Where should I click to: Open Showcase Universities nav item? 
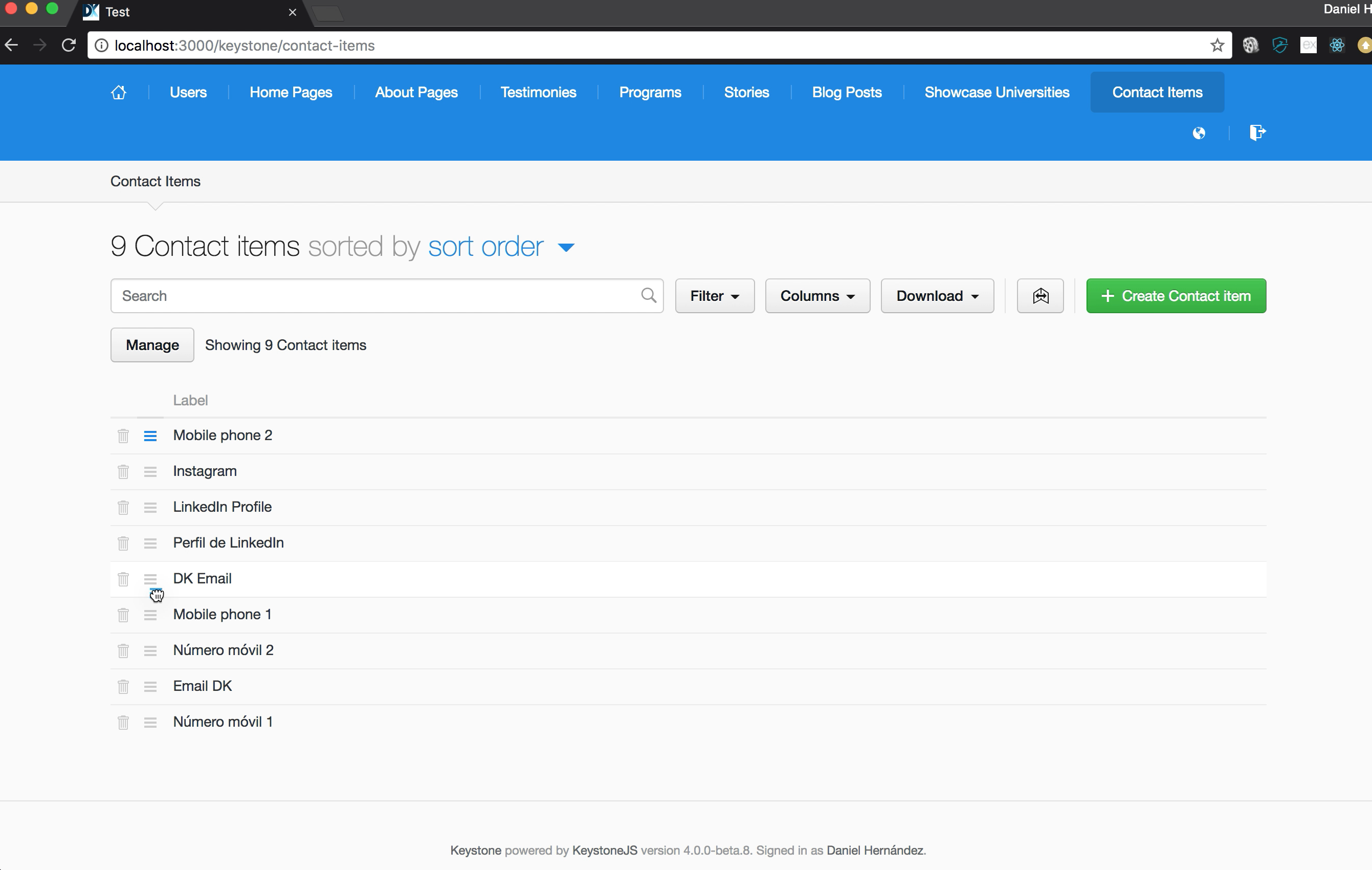coord(997,92)
